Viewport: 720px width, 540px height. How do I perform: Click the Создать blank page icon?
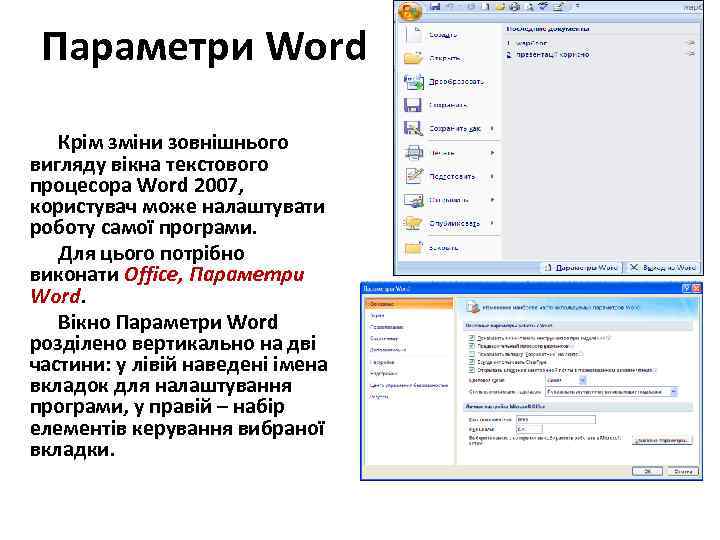pyautogui.click(x=414, y=34)
